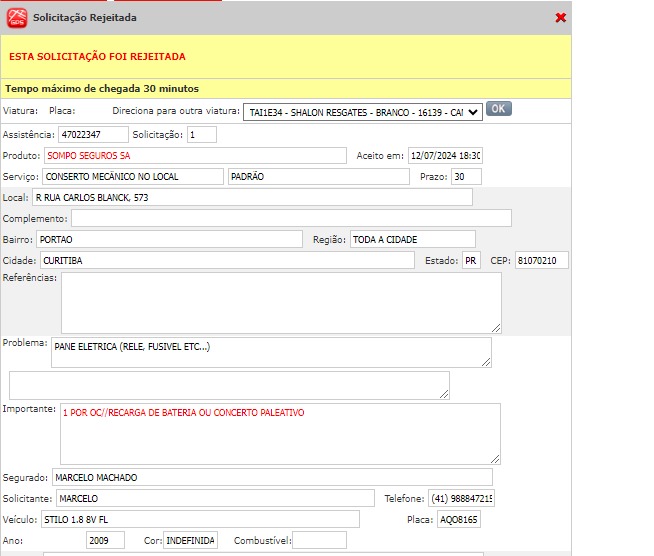
Task: Select the Solicitação number field
Action: 201,134
